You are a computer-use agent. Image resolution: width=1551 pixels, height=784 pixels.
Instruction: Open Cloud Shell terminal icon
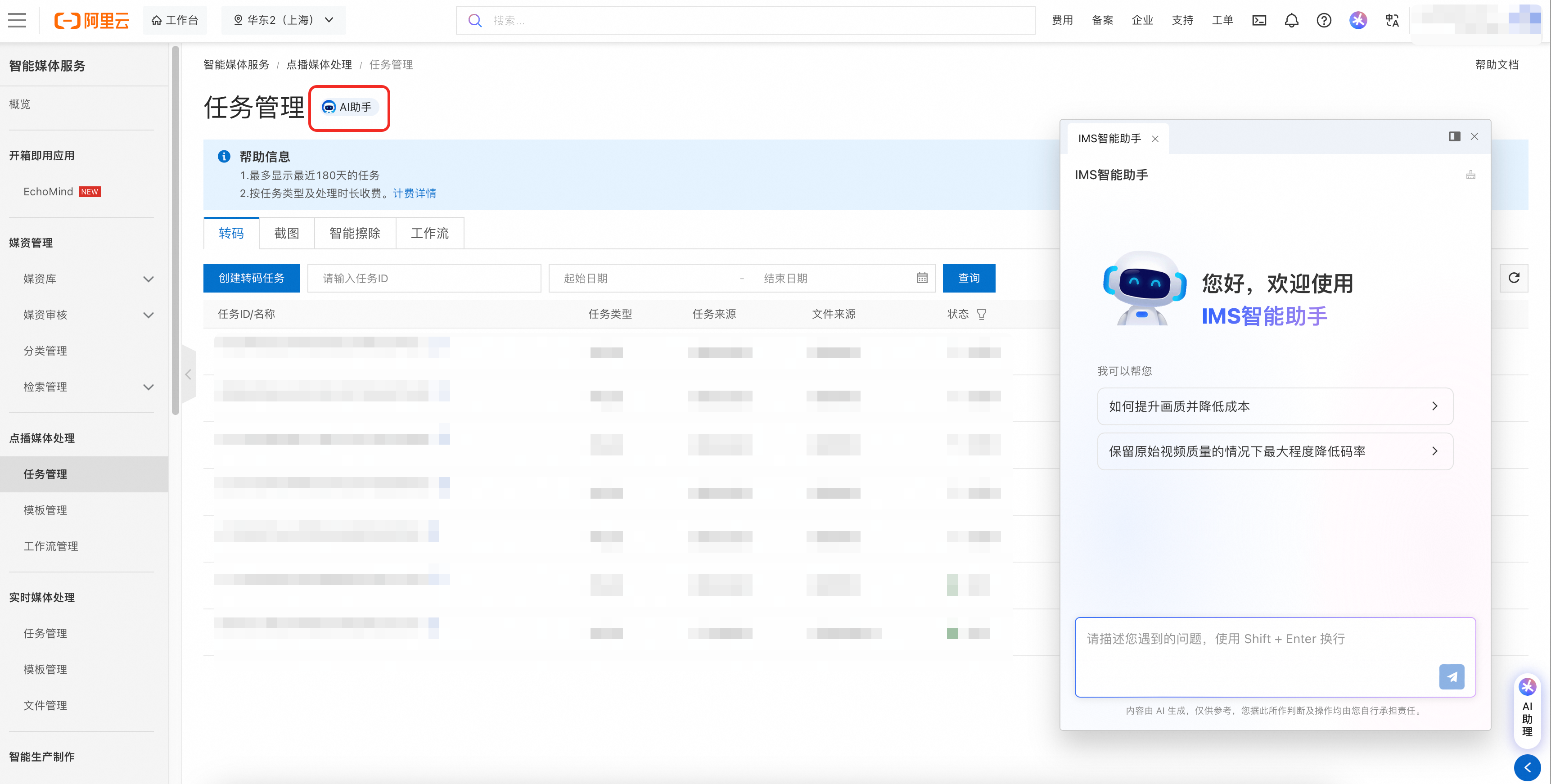point(1259,20)
